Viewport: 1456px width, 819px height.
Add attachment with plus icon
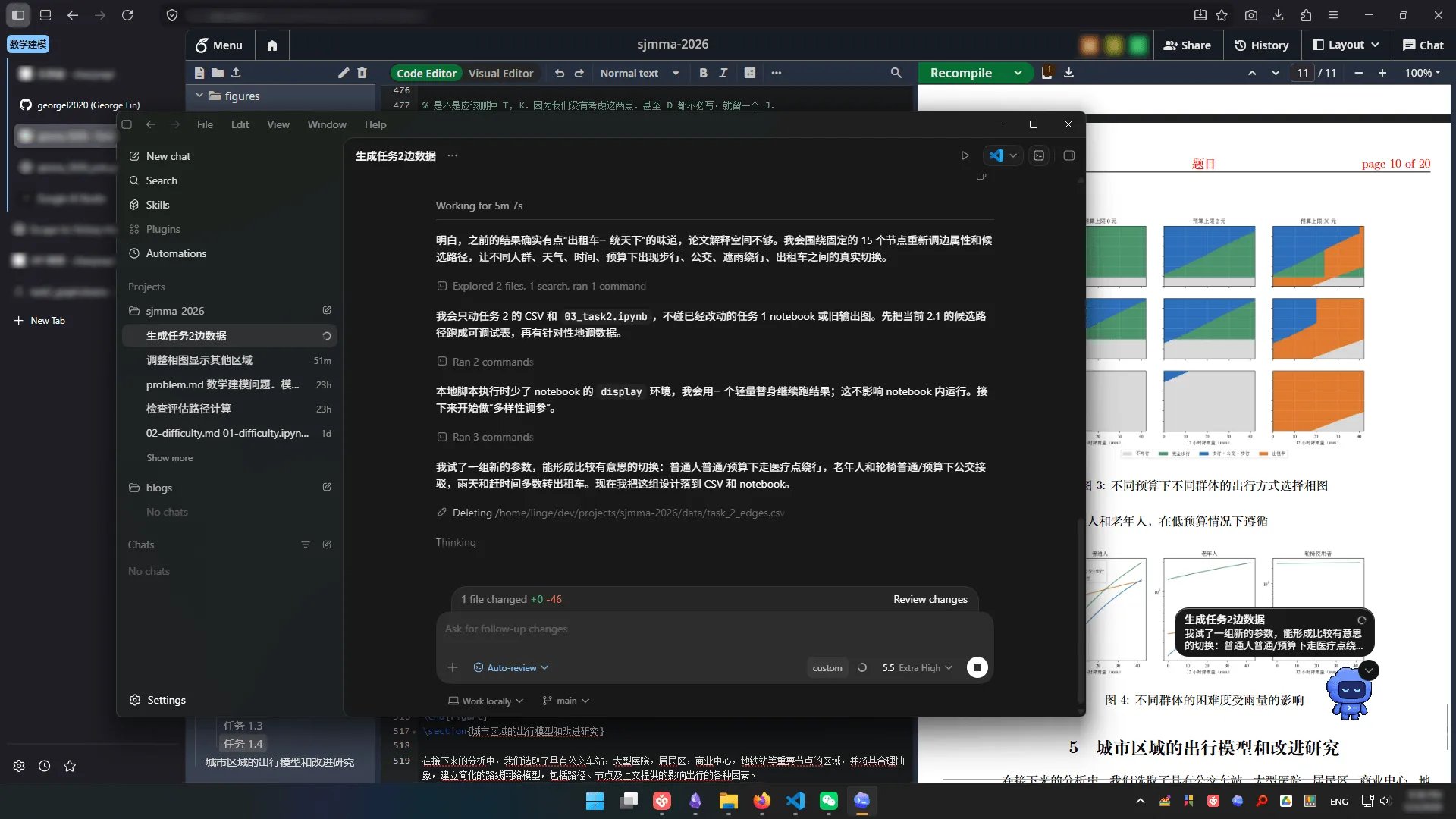point(453,668)
